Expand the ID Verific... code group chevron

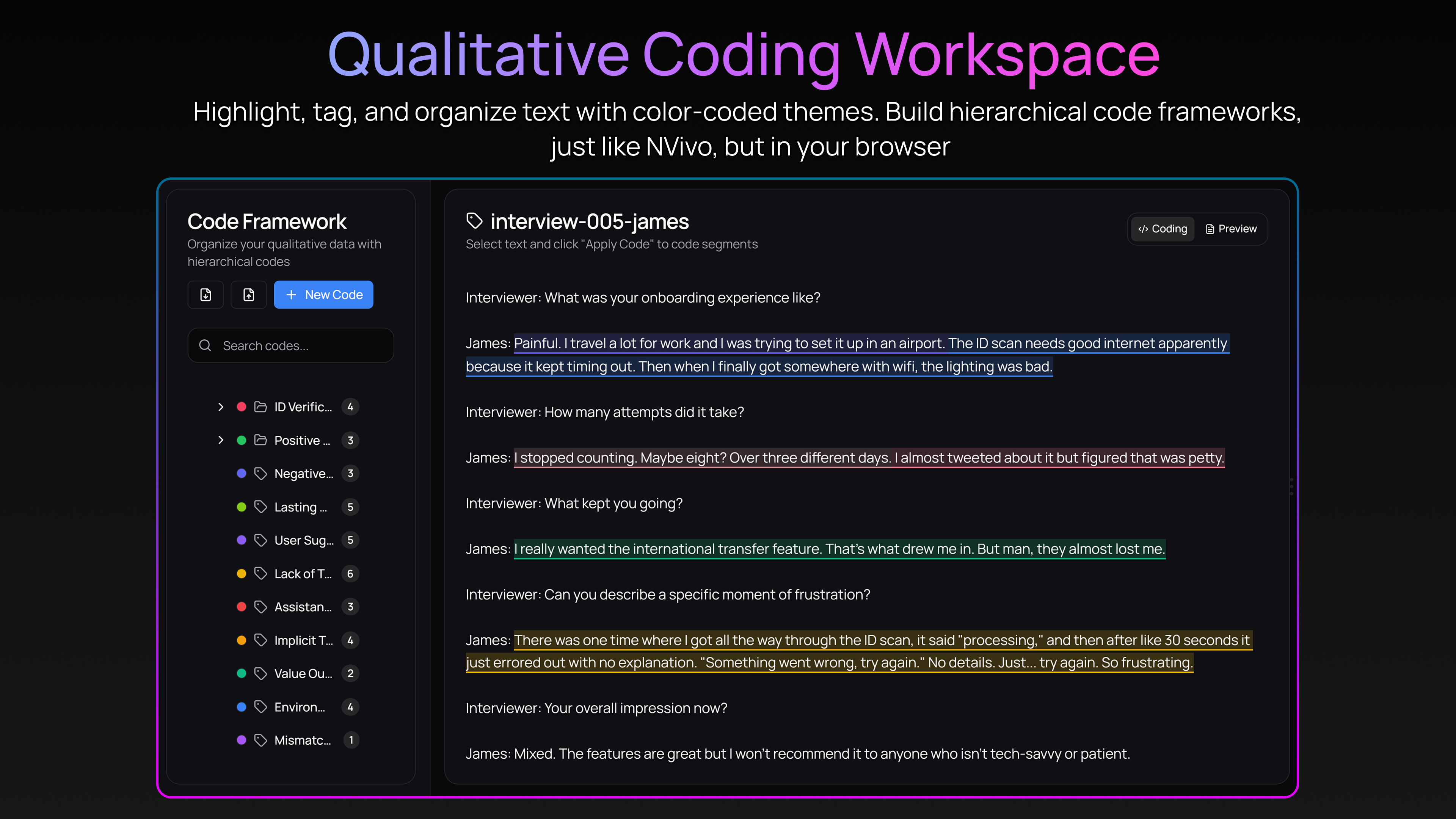[221, 407]
